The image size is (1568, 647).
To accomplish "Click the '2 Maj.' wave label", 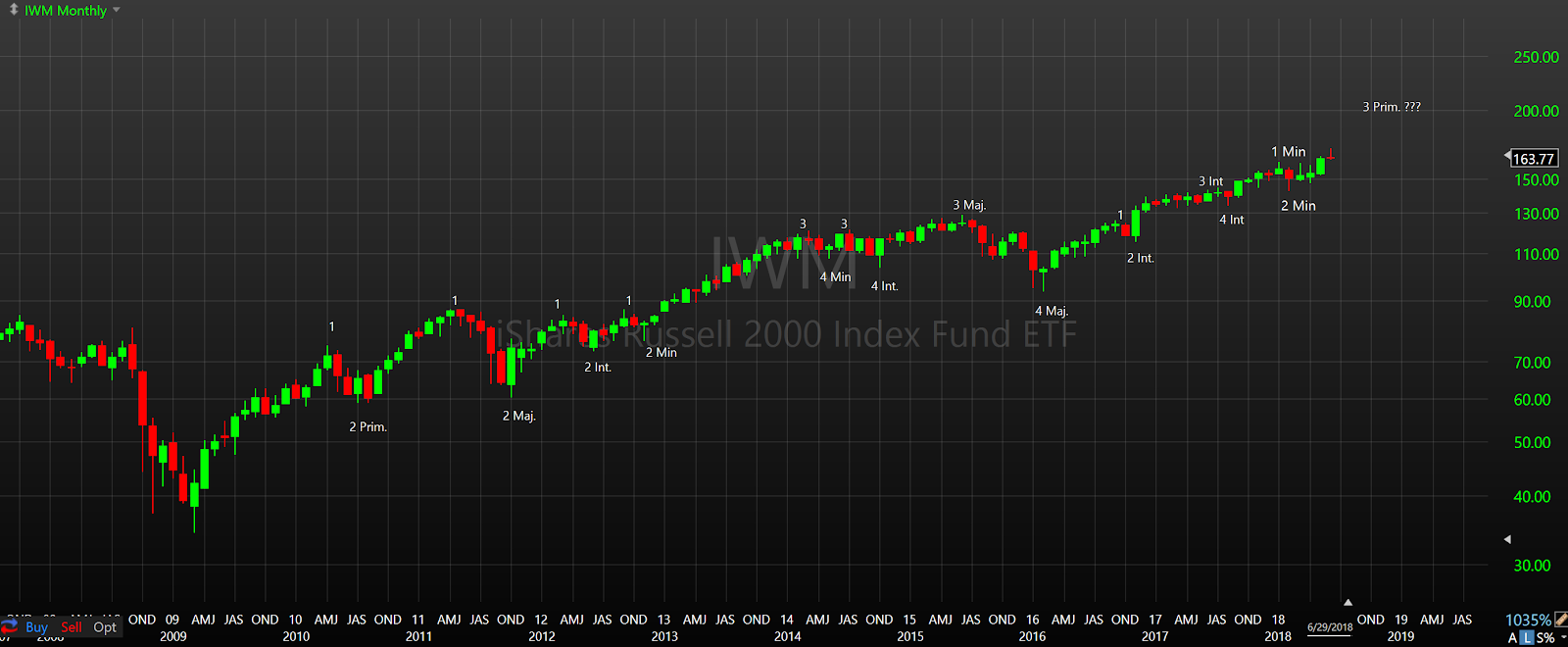I will 519,417.
